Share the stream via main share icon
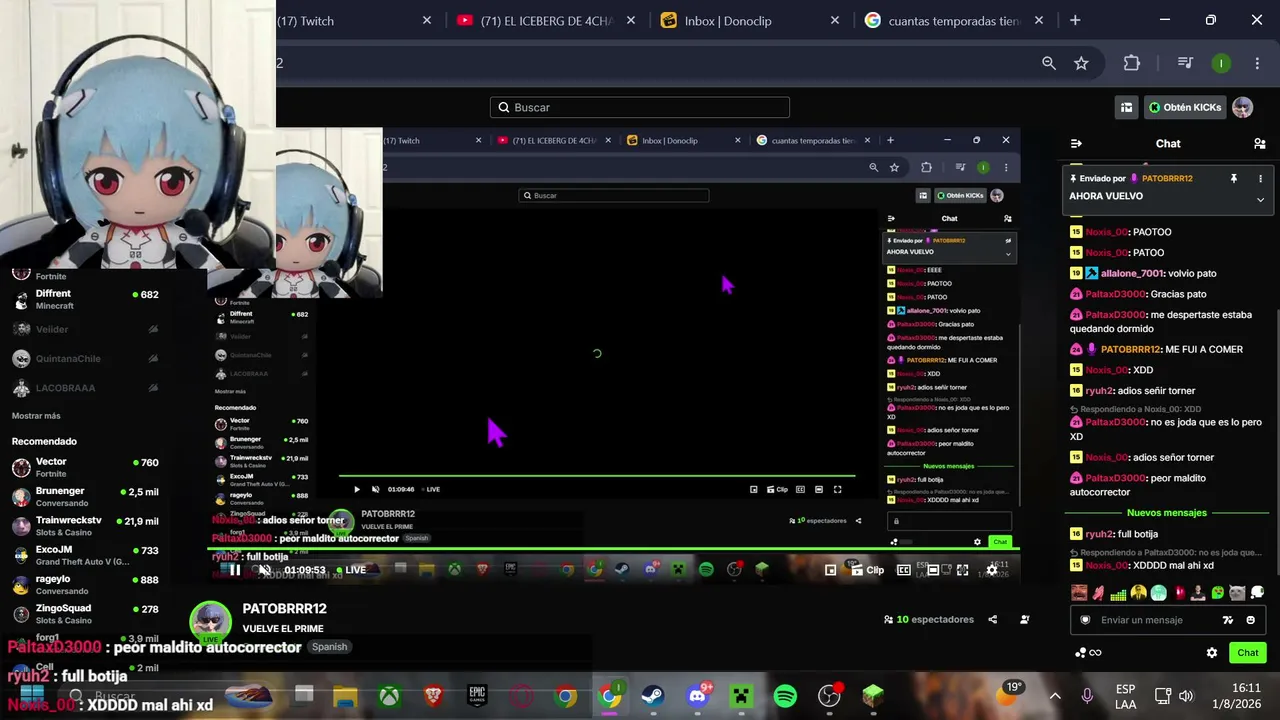The width and height of the screenshot is (1280, 720). click(x=992, y=620)
